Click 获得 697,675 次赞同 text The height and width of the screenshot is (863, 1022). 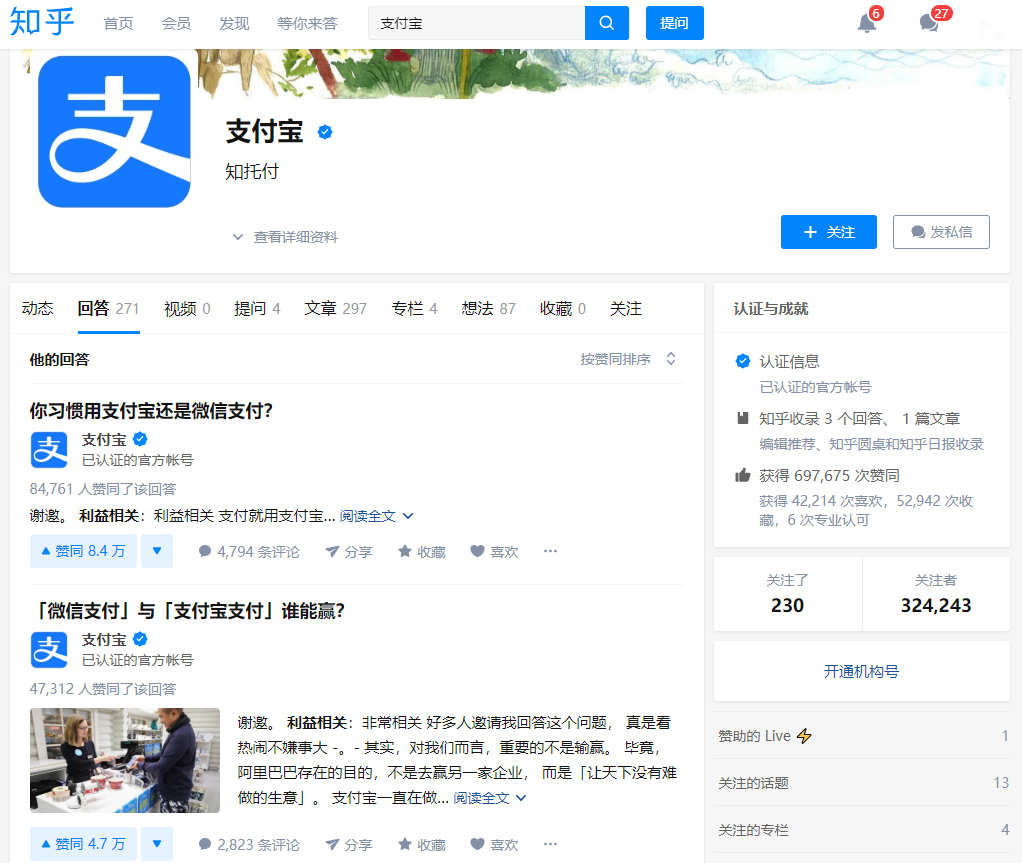[829, 476]
